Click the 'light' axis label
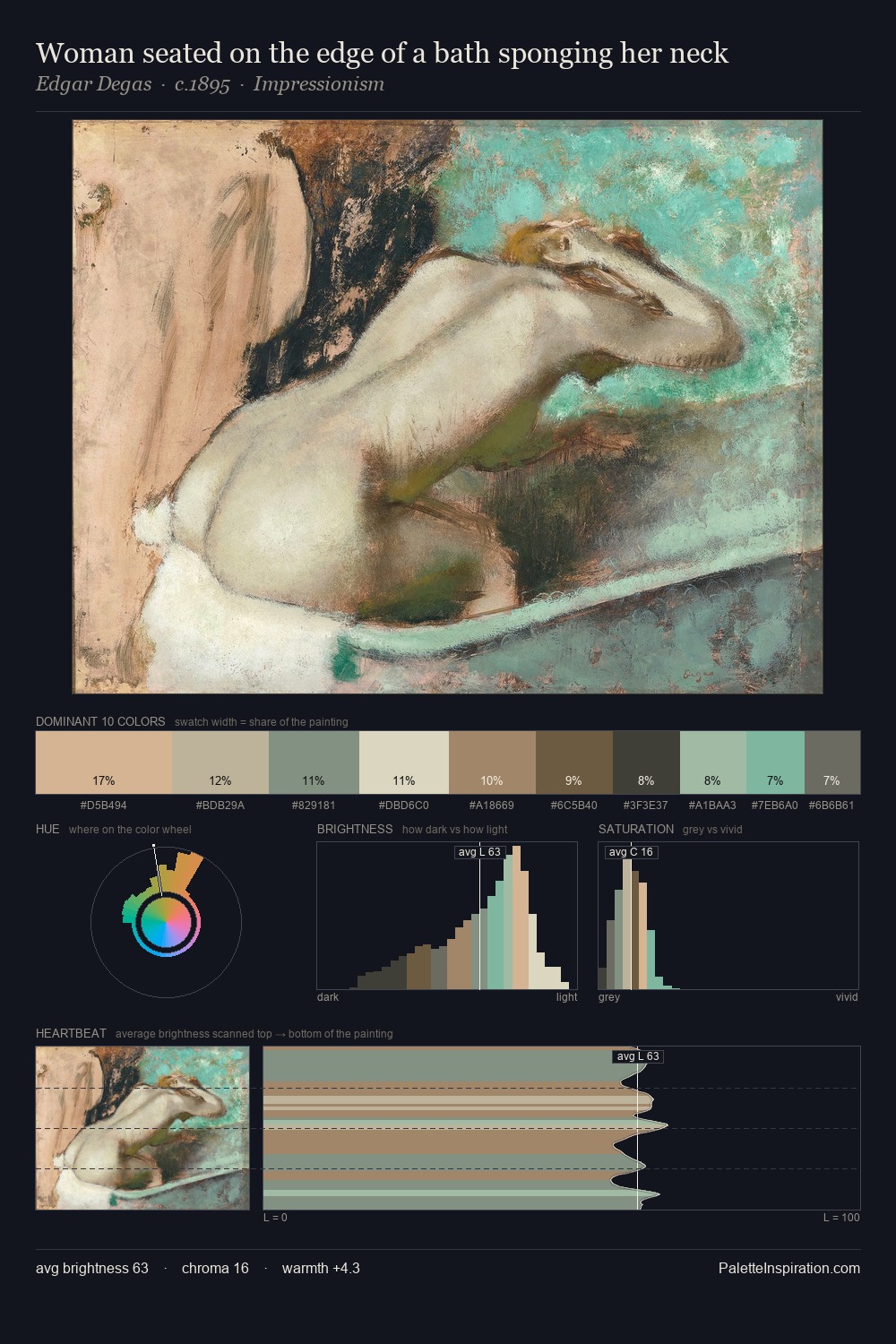896x1344 pixels. 567,997
